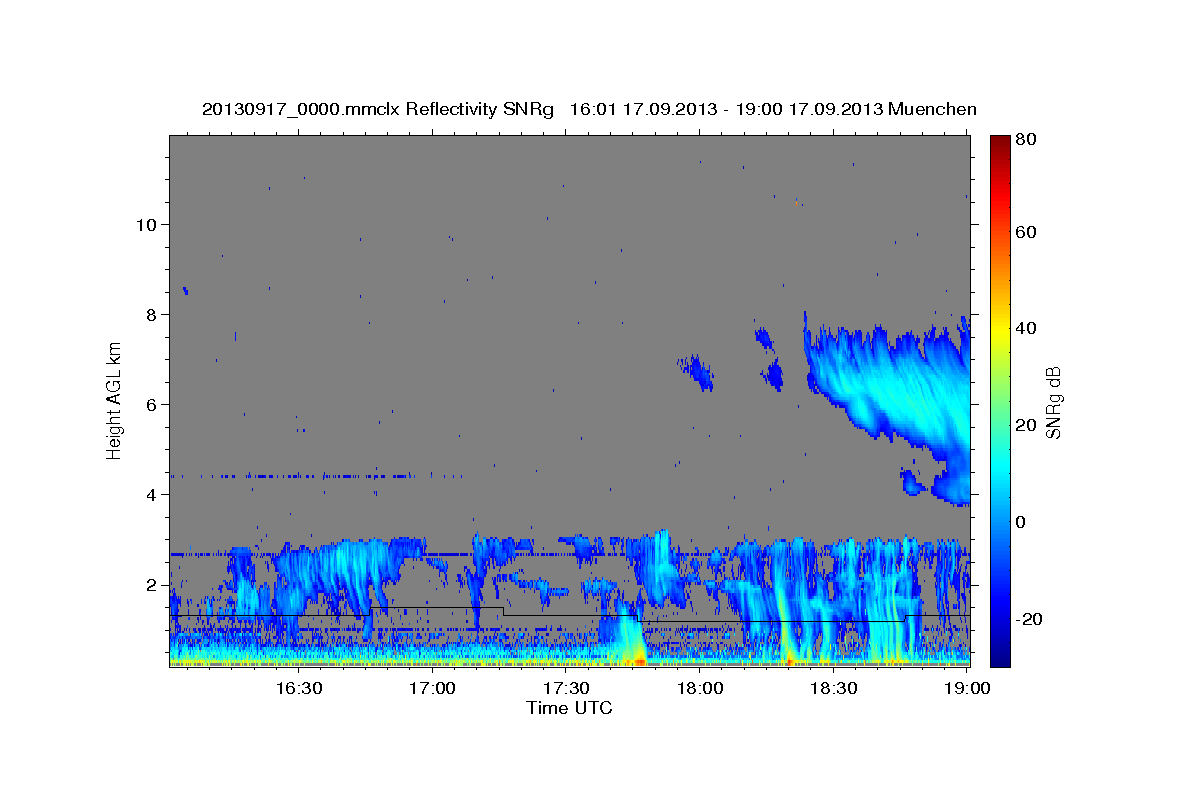This screenshot has height=800, width=1200.
Task: Click the 17:30 time tick label
Action: click(x=565, y=688)
